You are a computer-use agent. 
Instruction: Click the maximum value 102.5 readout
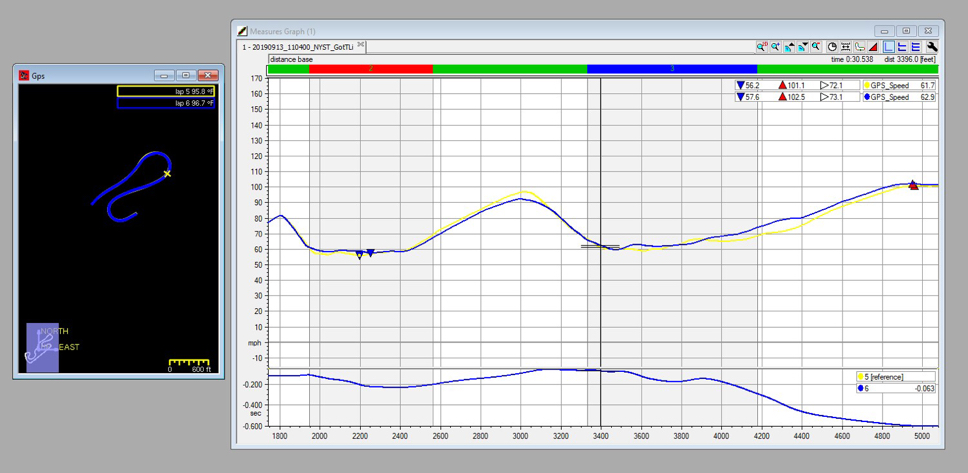pyautogui.click(x=791, y=97)
